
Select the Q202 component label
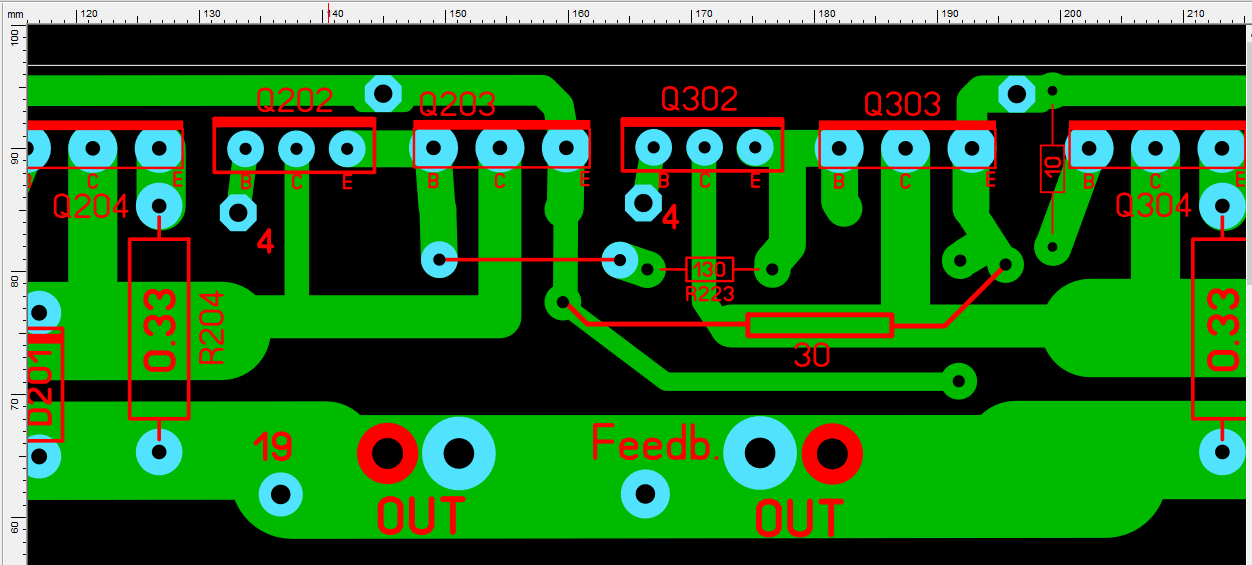[294, 100]
